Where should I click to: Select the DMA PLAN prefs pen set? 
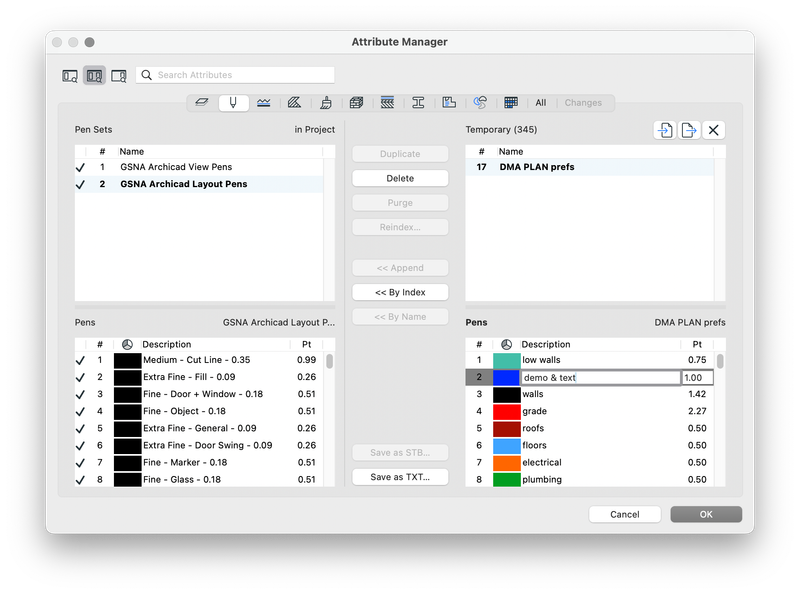(590, 167)
